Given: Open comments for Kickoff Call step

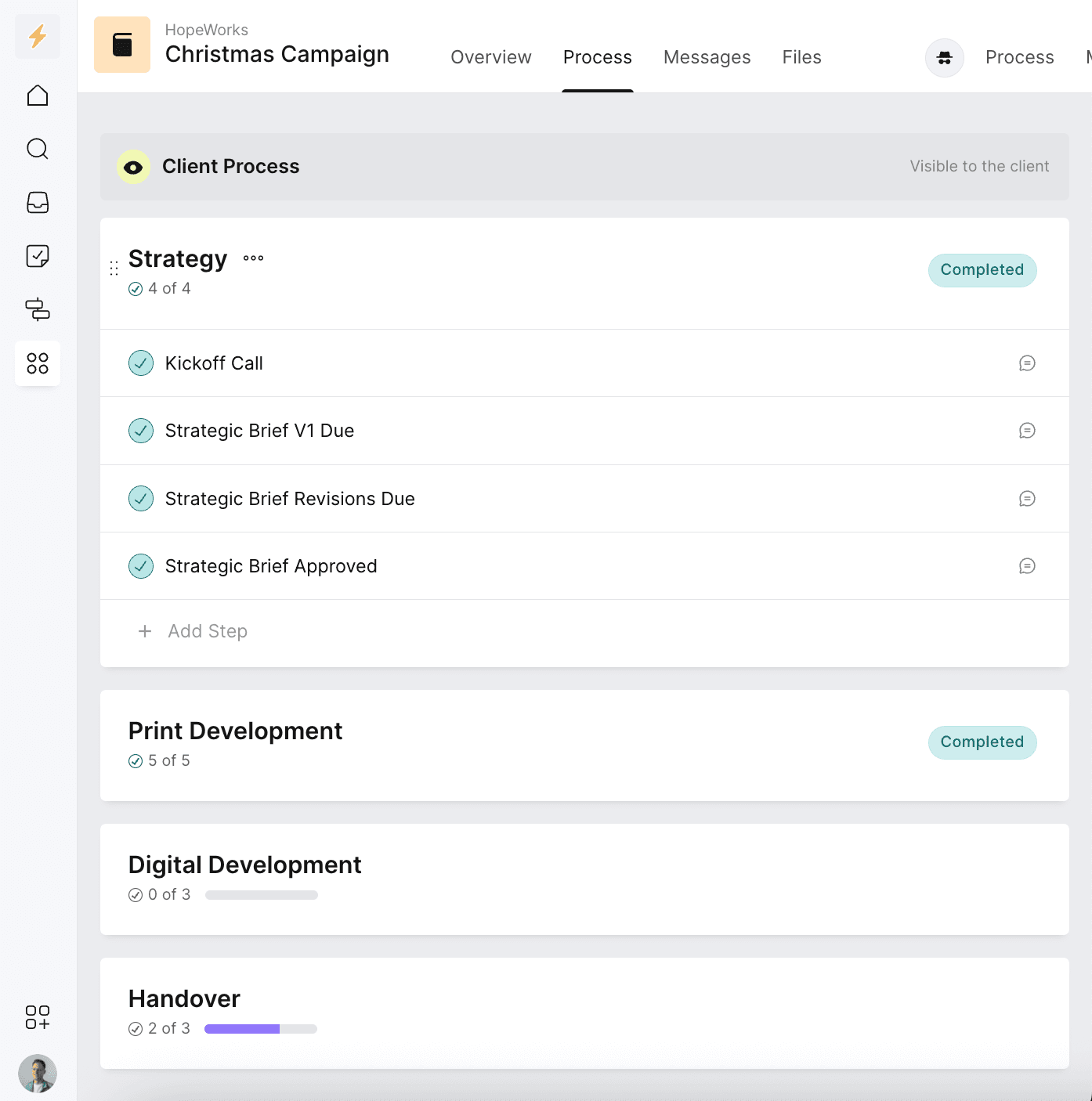Looking at the screenshot, I should point(1027,363).
